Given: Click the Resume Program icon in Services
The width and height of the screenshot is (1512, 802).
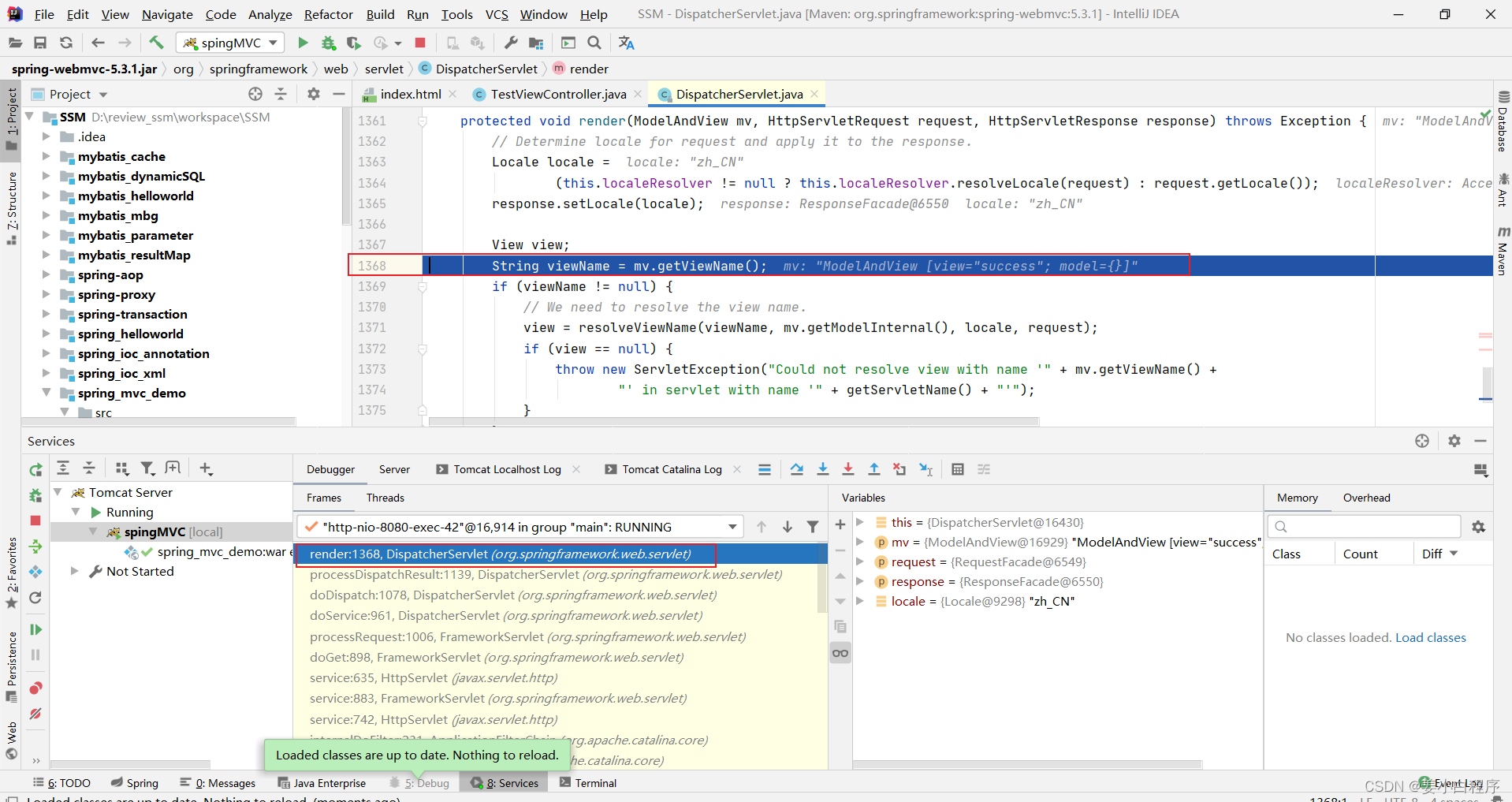Looking at the screenshot, I should pyautogui.click(x=35, y=629).
